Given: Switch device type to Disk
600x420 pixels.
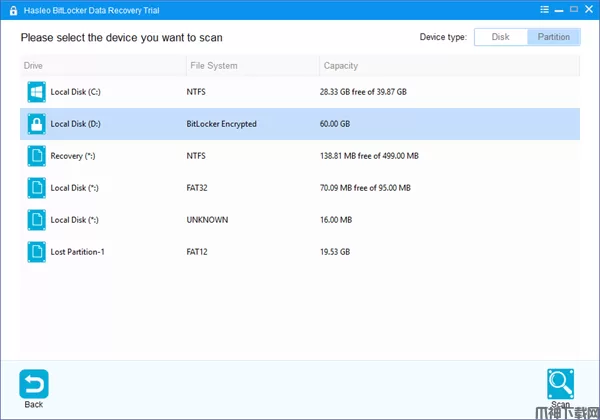Looking at the screenshot, I should [500, 37].
